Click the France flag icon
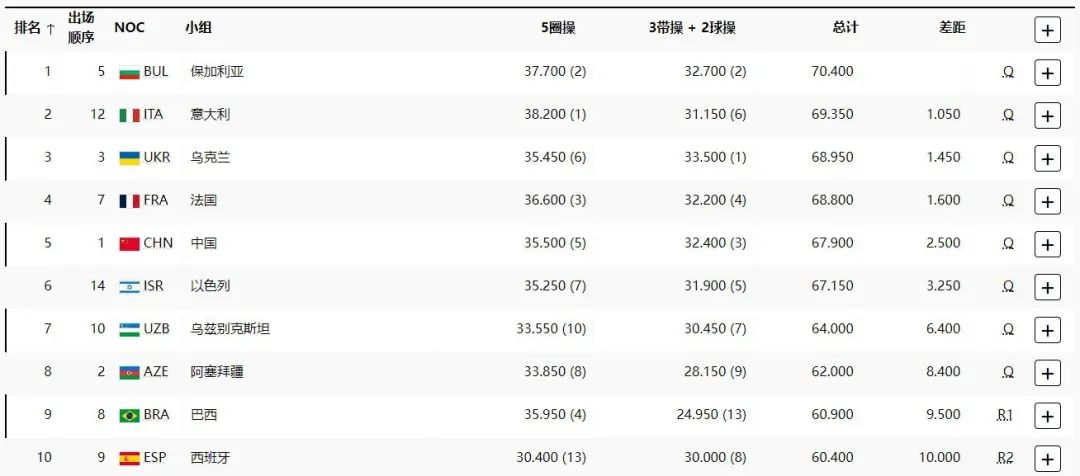Viewport: 1080px width, 476px height. [129, 201]
